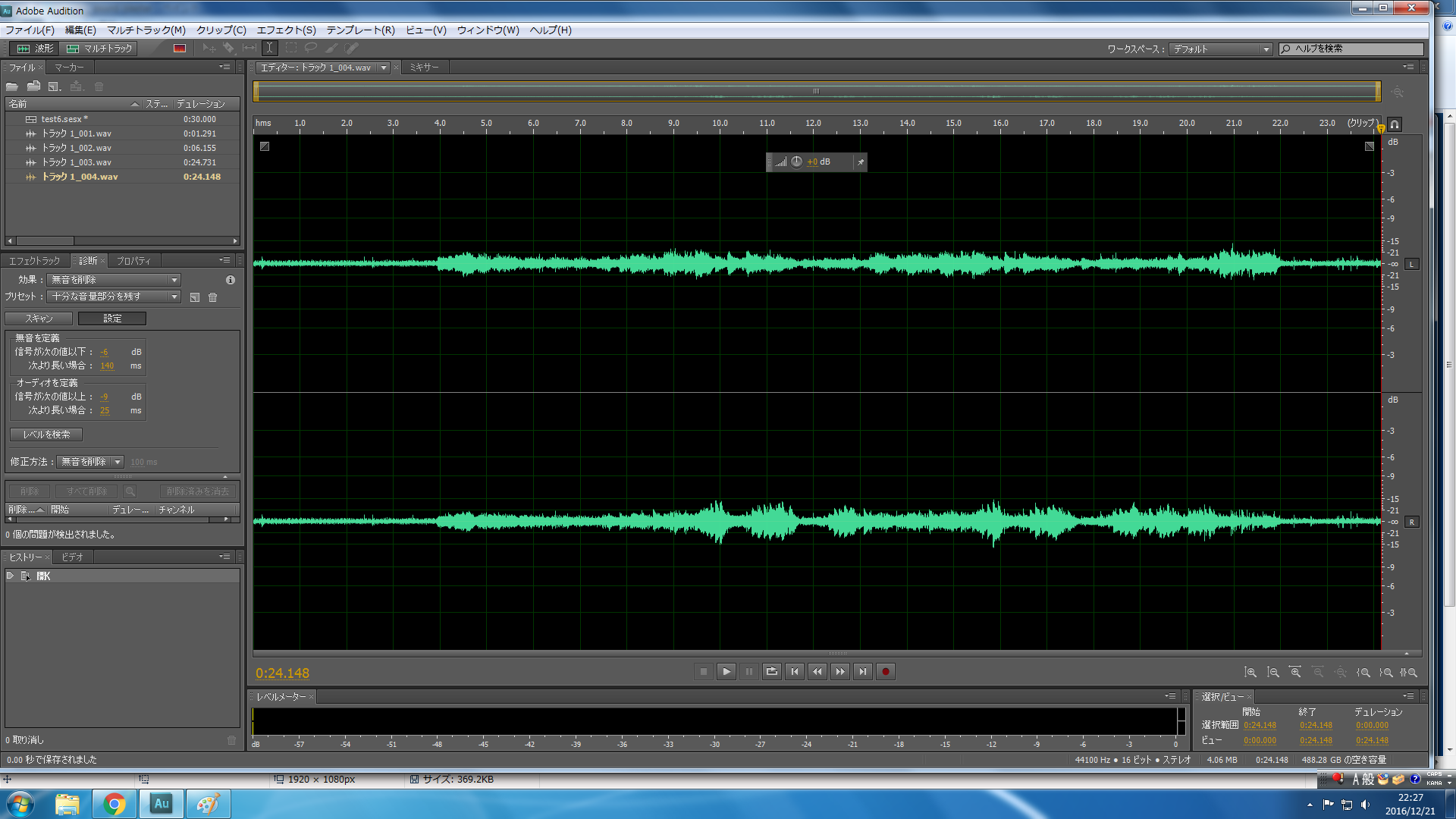The width and height of the screenshot is (1456, 819).
Task: Select the Time Selection tool in toolbar
Action: 269,48
